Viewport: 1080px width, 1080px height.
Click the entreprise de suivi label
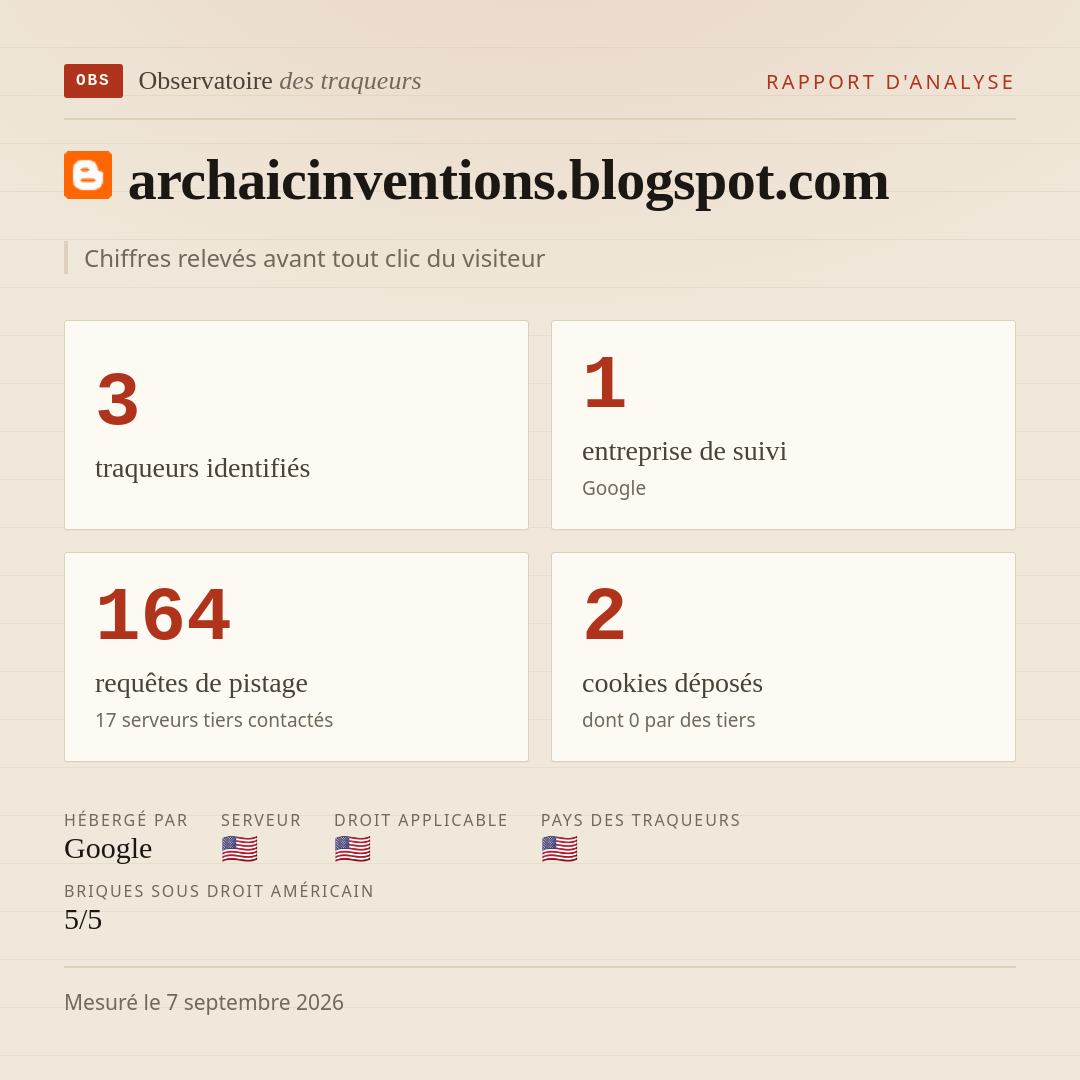tap(684, 451)
